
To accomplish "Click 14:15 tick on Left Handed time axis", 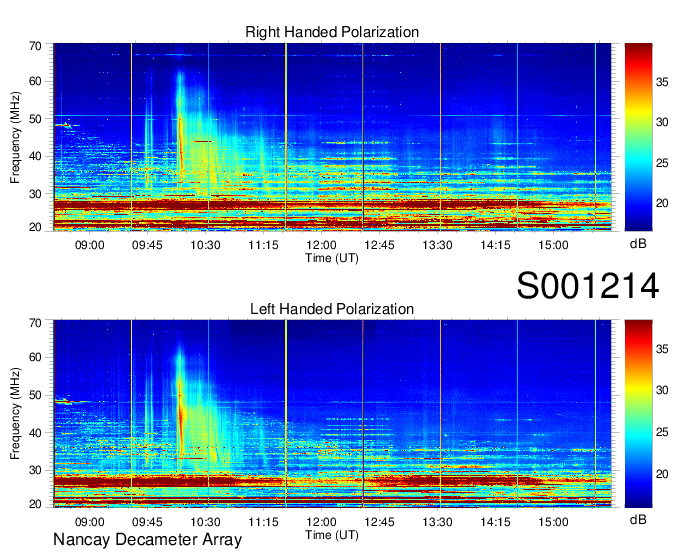I will [x=495, y=522].
